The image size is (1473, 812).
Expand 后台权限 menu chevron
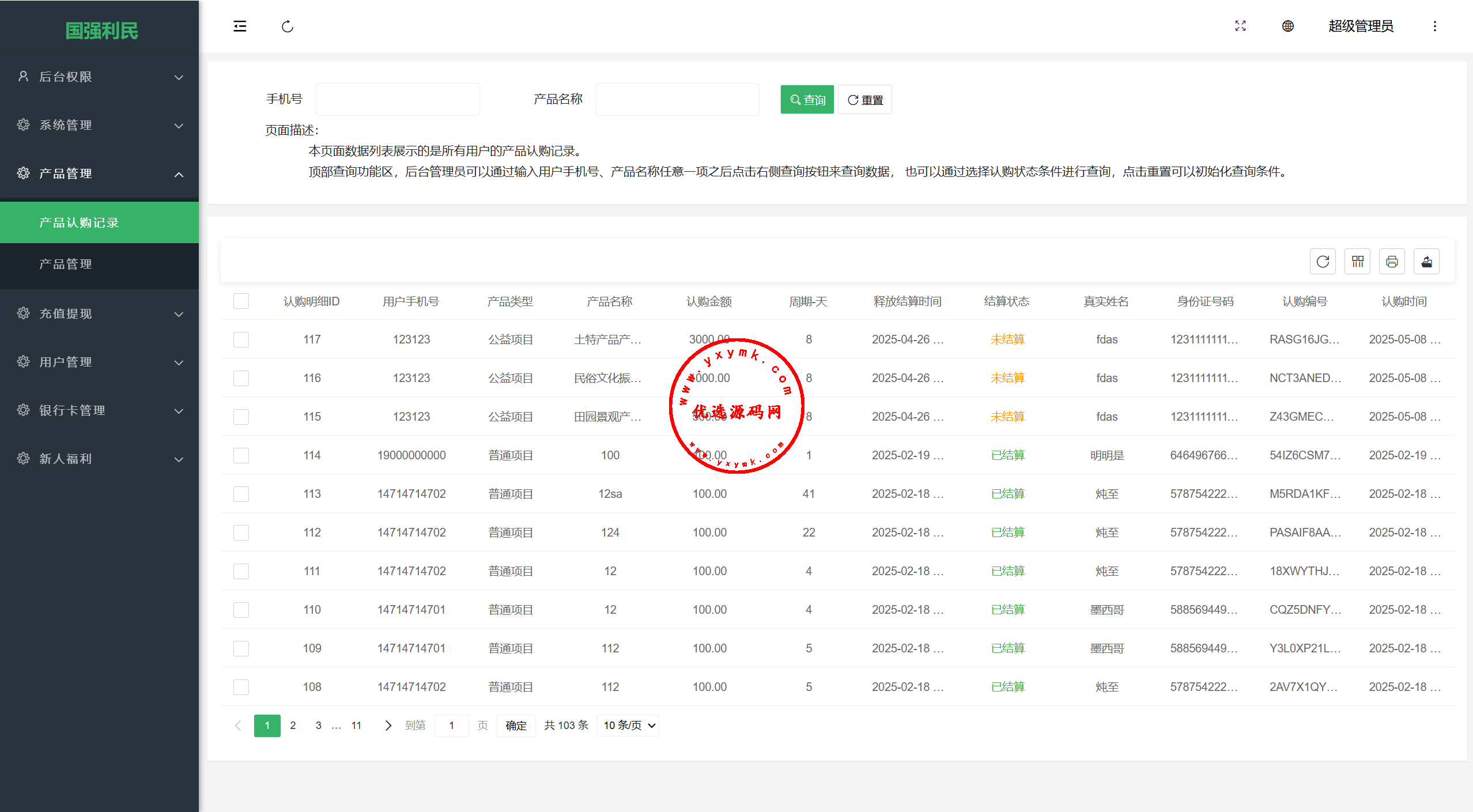(x=179, y=77)
